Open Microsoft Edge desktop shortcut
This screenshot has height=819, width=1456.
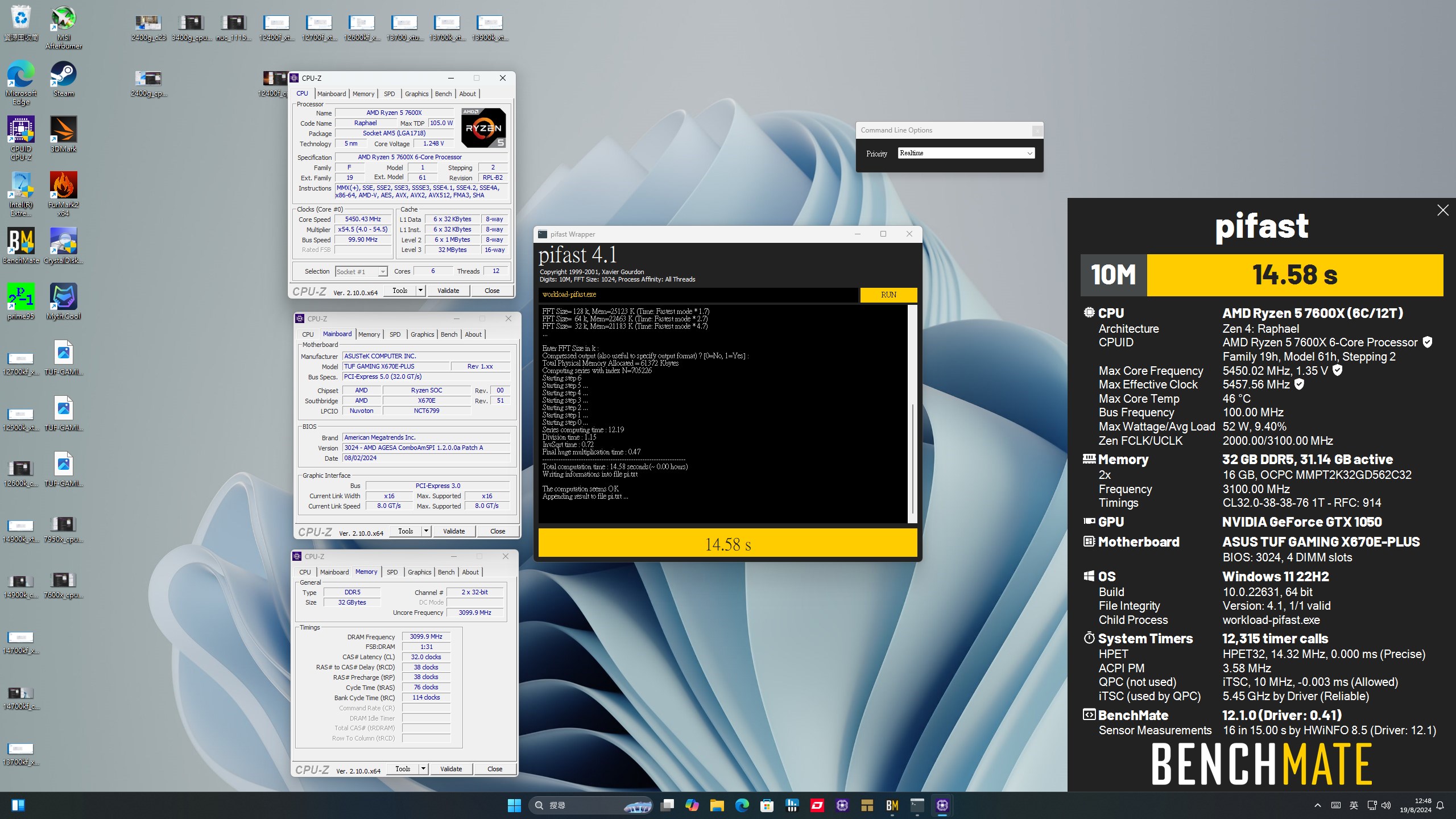(21, 82)
